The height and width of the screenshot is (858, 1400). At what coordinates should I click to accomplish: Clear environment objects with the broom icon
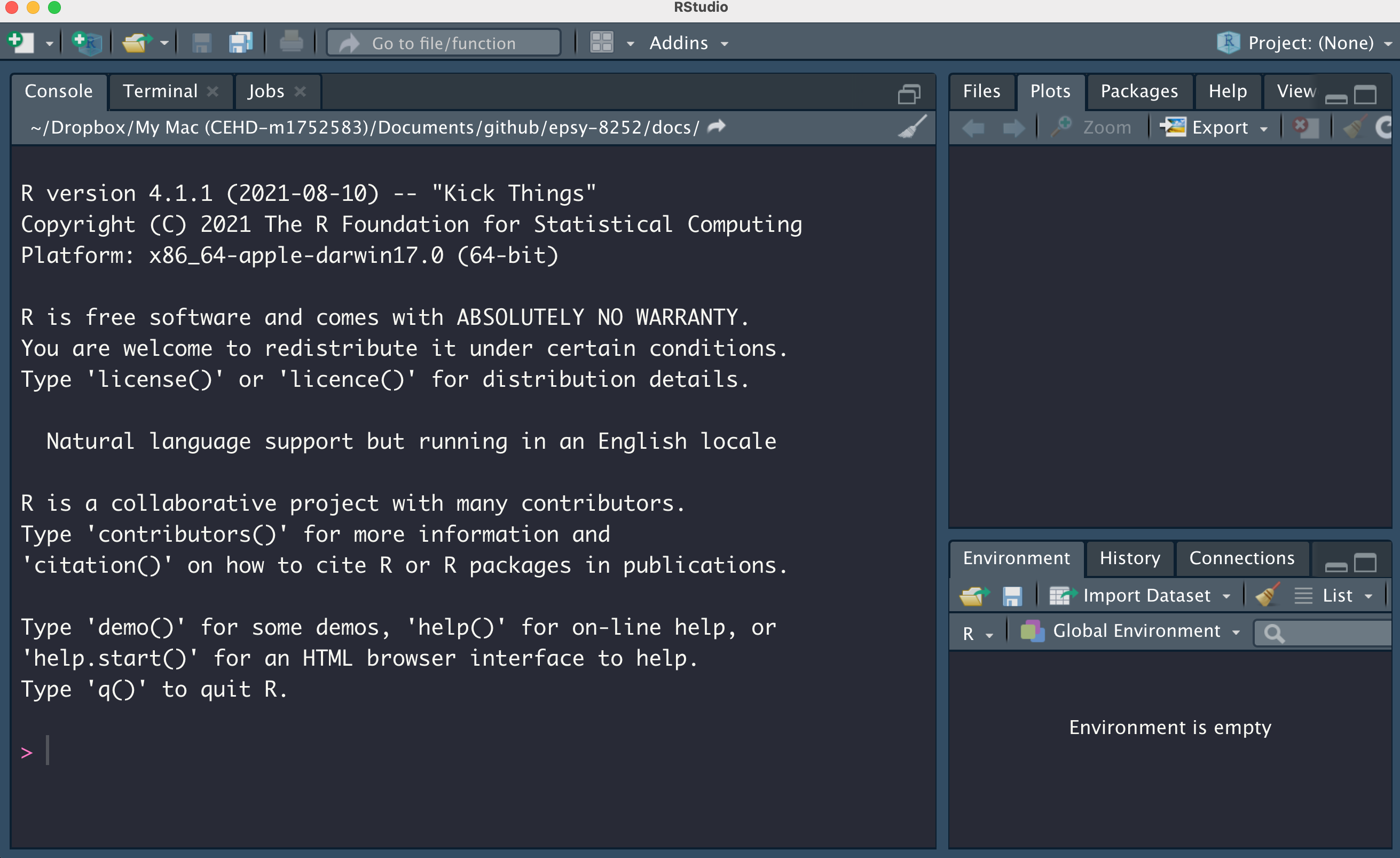1267,595
